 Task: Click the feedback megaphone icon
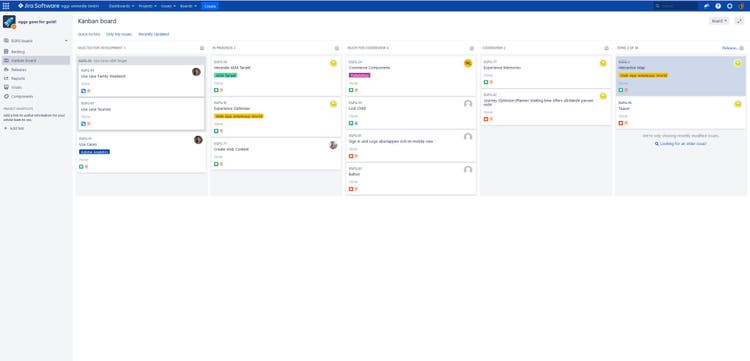(x=706, y=6)
